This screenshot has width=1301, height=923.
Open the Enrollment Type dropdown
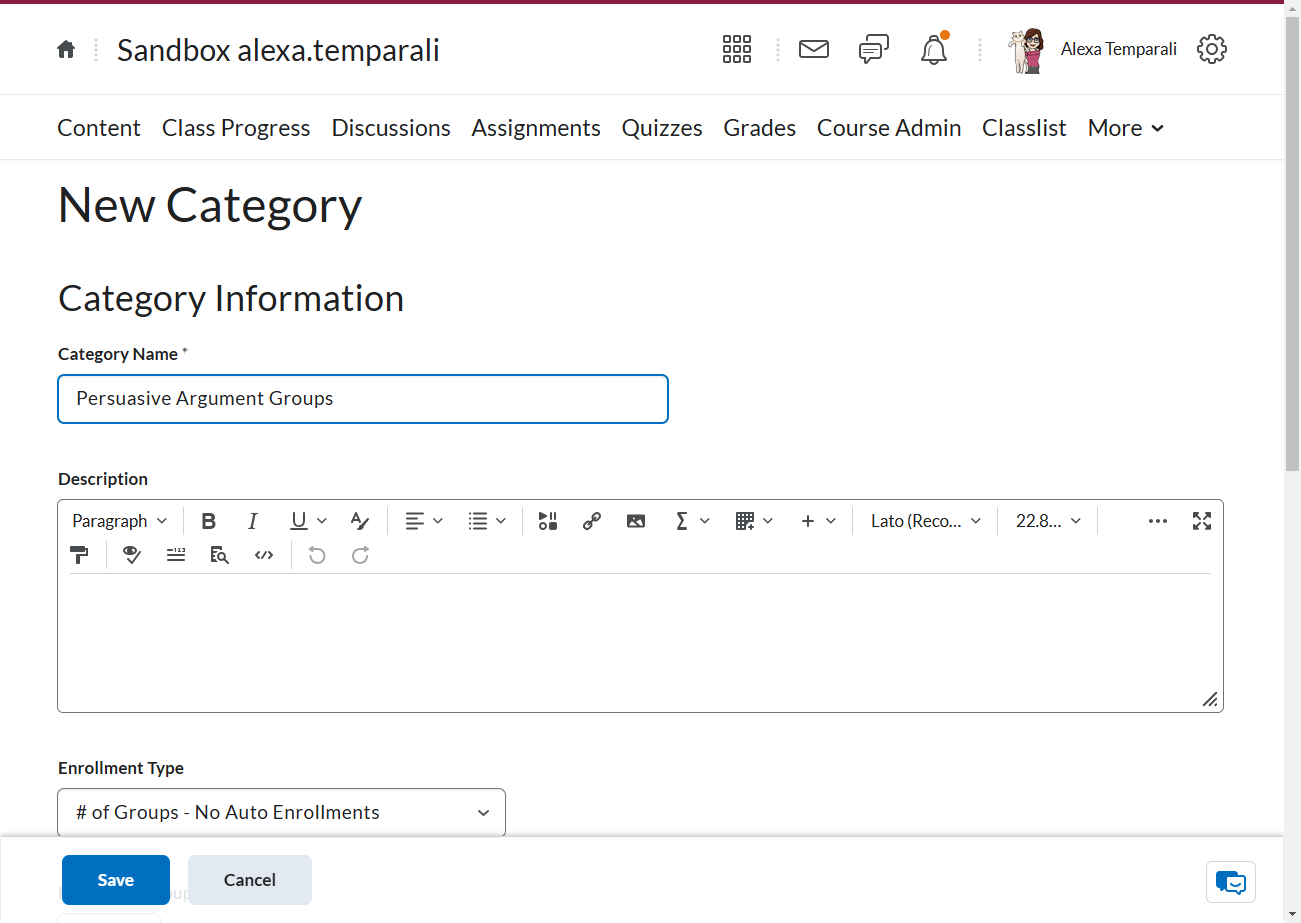coord(282,812)
